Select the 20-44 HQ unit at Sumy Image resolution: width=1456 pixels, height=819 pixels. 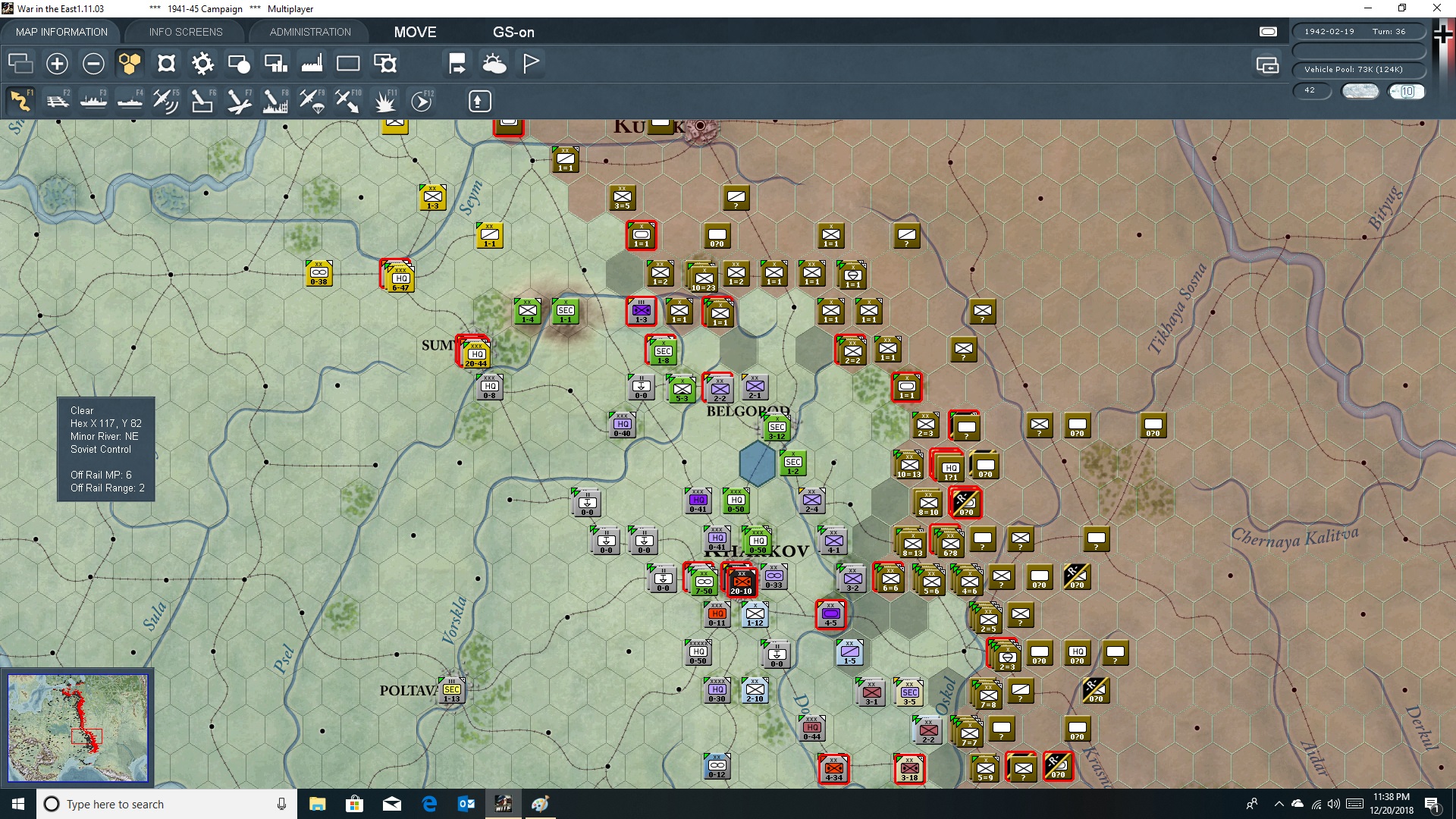[476, 354]
